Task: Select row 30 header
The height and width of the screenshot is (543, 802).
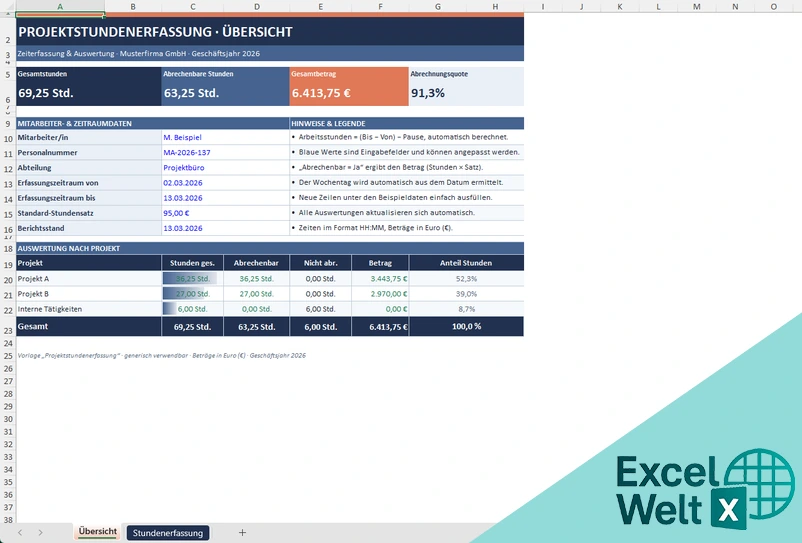Action: point(8,419)
